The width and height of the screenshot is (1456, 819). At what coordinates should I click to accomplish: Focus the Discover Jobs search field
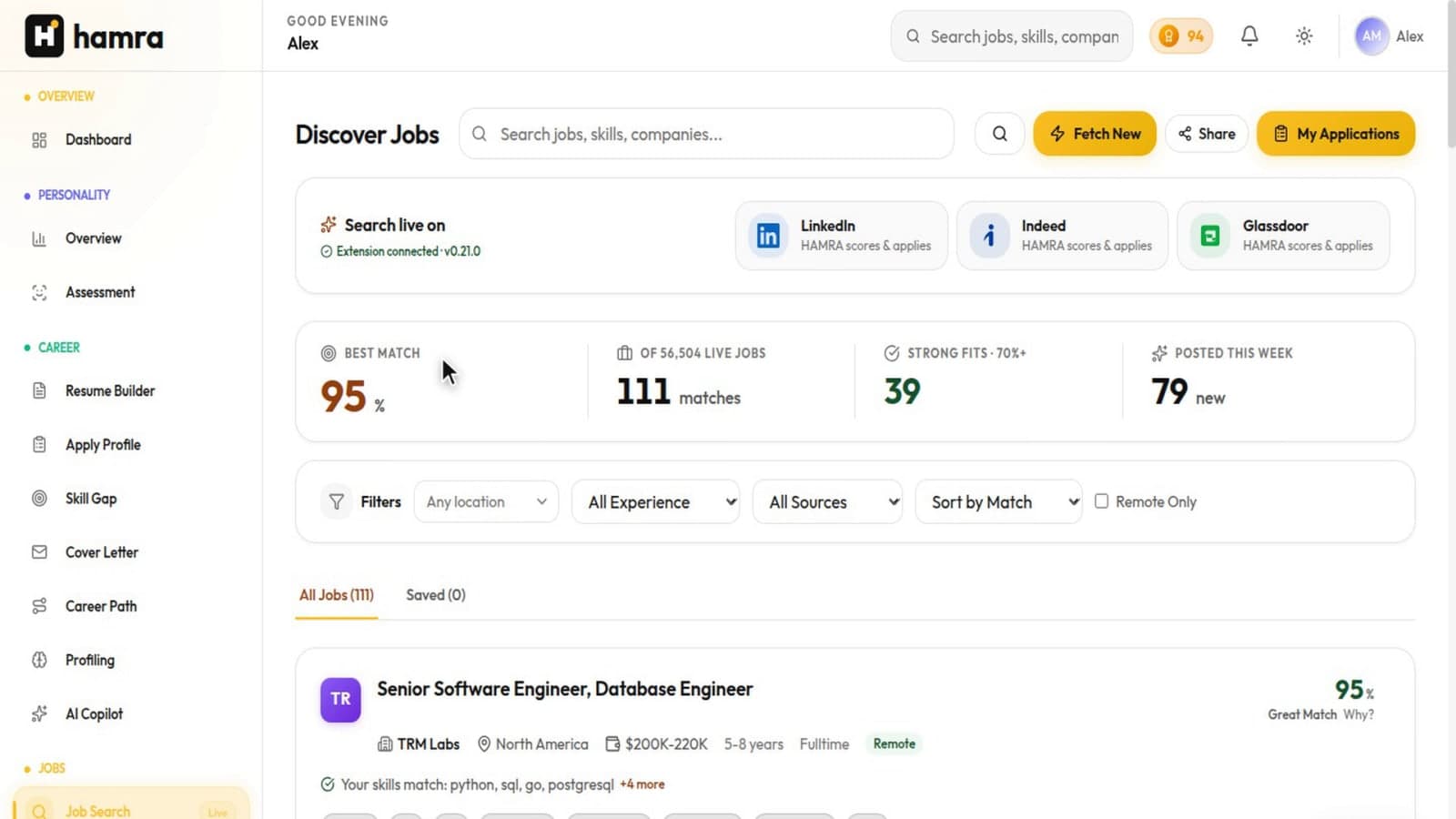(x=706, y=134)
